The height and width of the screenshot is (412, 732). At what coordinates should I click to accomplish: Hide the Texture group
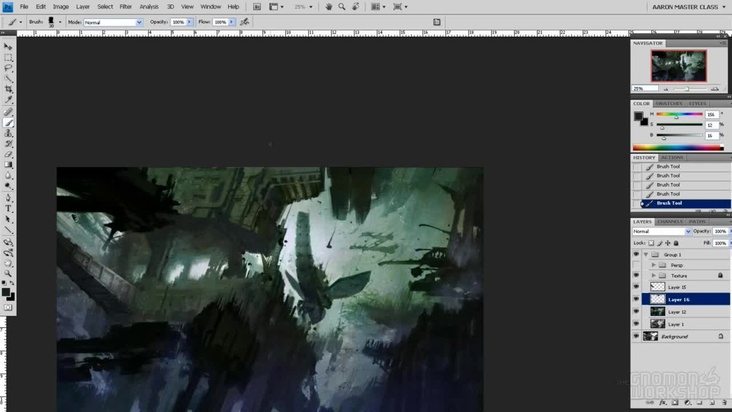(x=636, y=275)
